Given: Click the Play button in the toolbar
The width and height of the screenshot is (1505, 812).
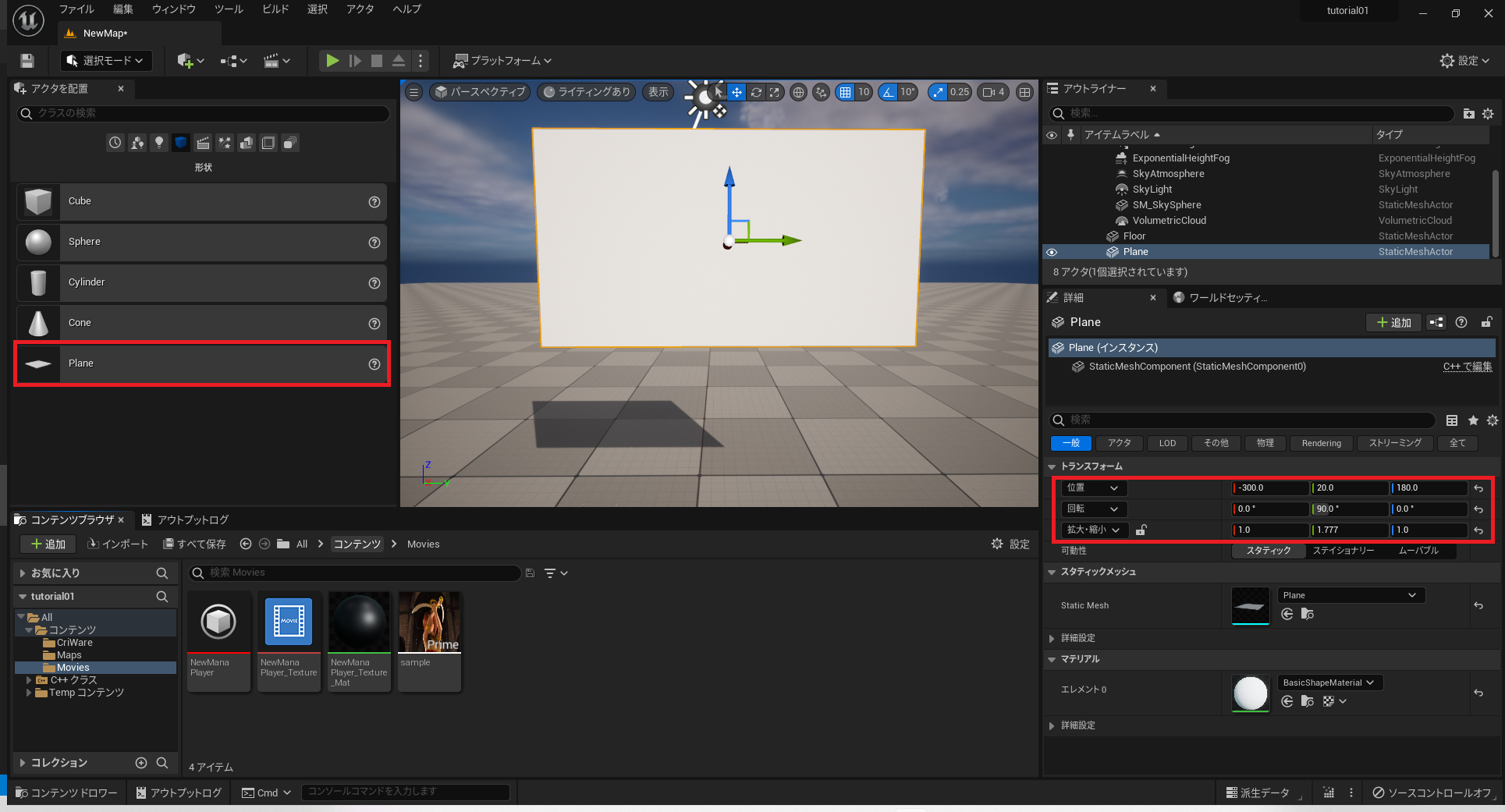Looking at the screenshot, I should (332, 61).
